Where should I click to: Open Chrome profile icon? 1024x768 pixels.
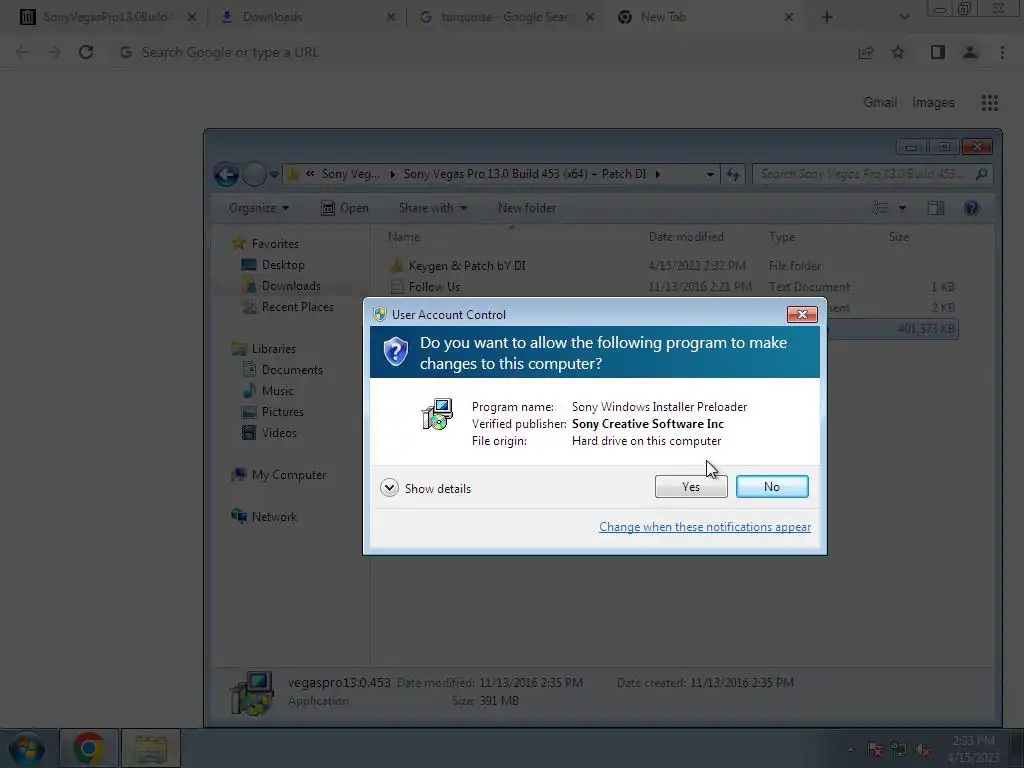(970, 52)
